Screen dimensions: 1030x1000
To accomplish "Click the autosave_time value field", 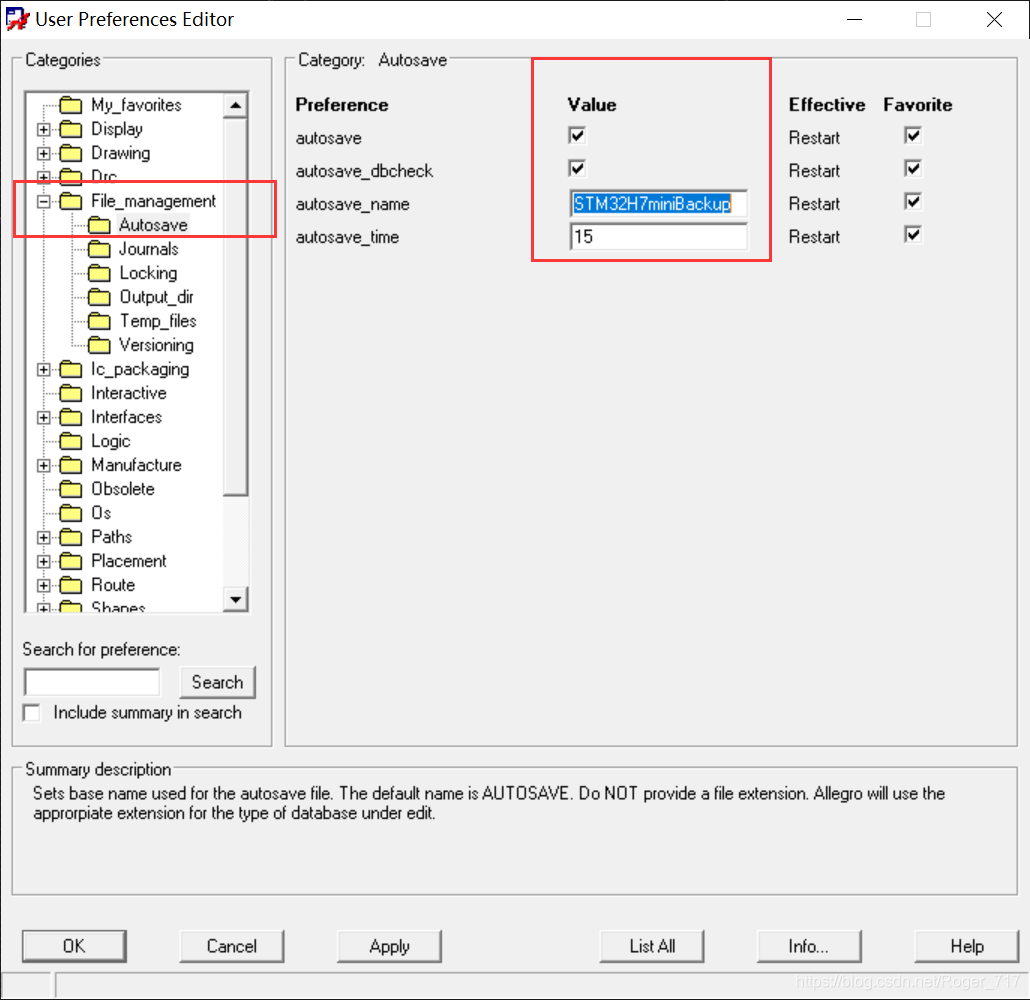I will tap(658, 237).
